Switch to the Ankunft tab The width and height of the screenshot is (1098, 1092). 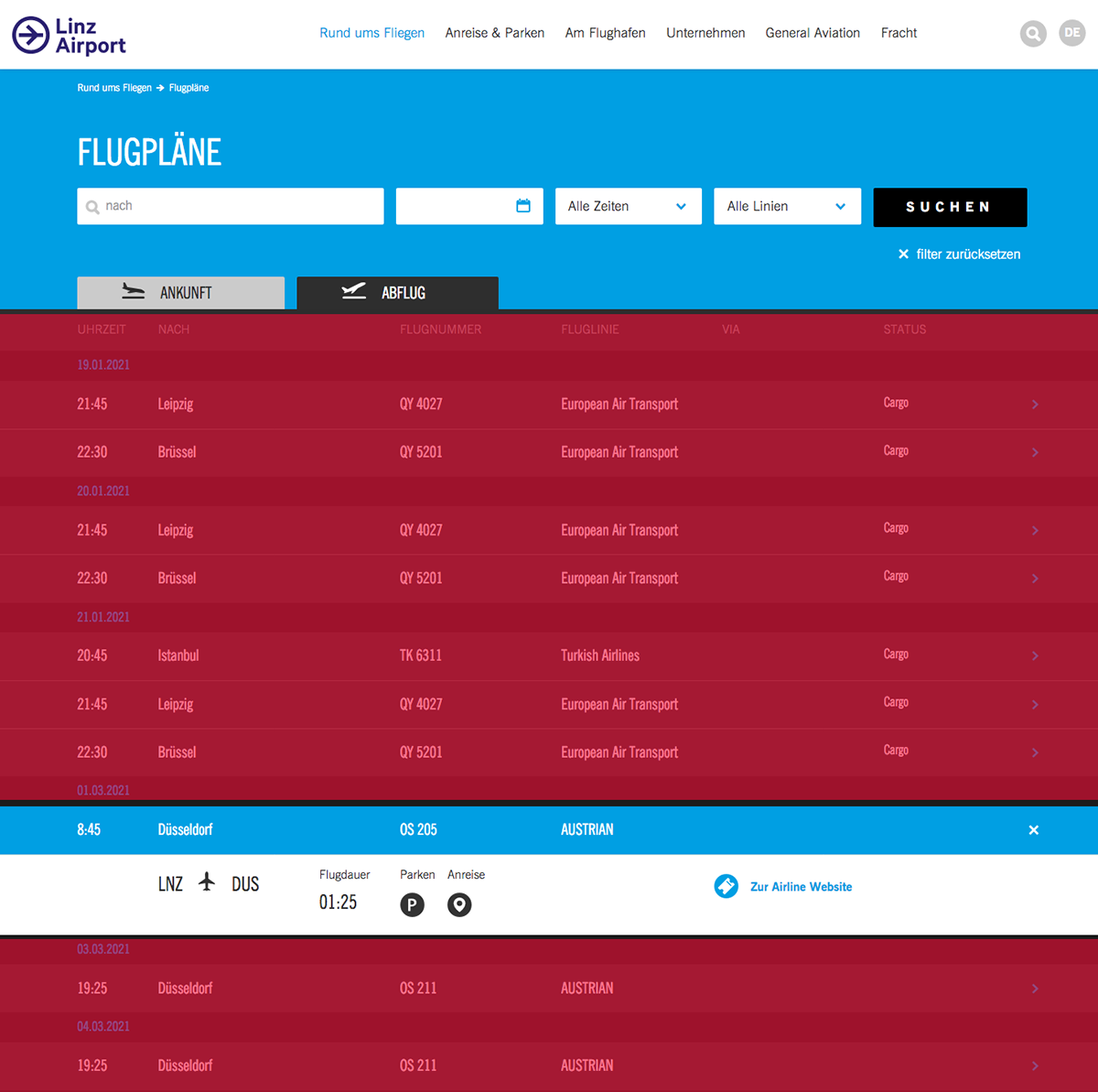180,293
